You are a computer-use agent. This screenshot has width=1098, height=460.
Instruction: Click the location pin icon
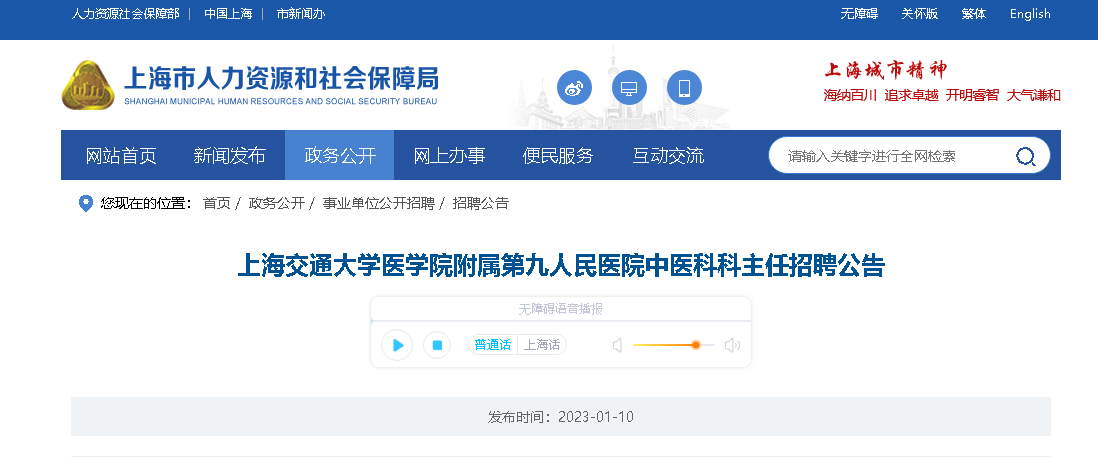click(x=85, y=204)
